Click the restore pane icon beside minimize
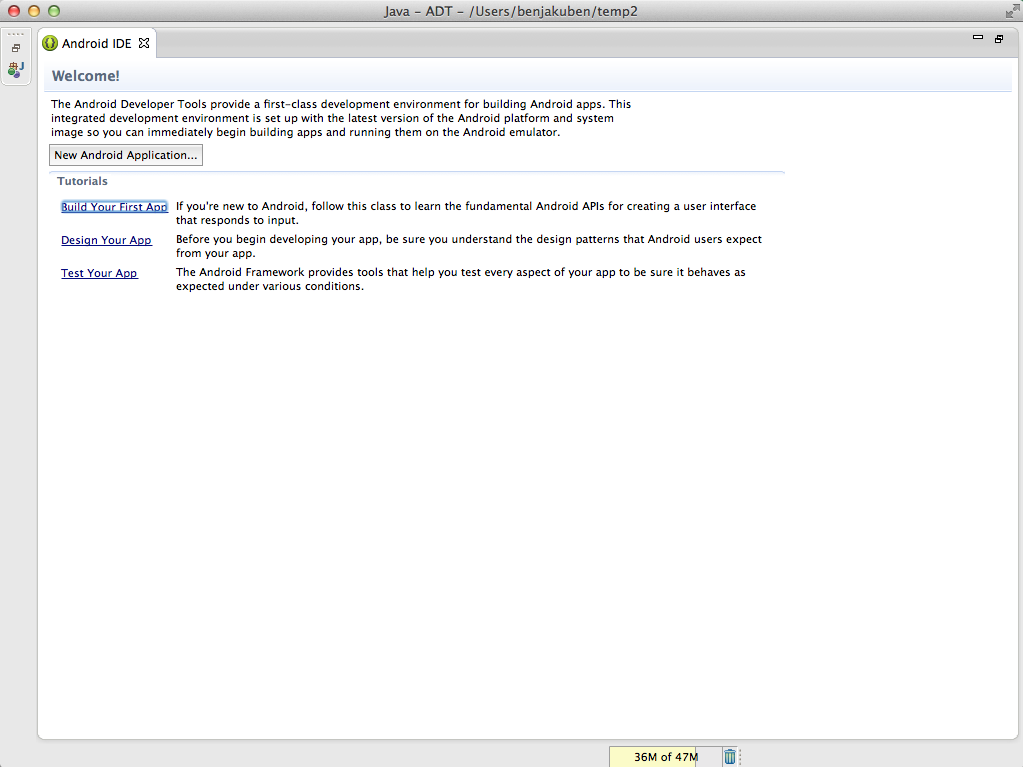The width and height of the screenshot is (1023, 767). click(998, 39)
